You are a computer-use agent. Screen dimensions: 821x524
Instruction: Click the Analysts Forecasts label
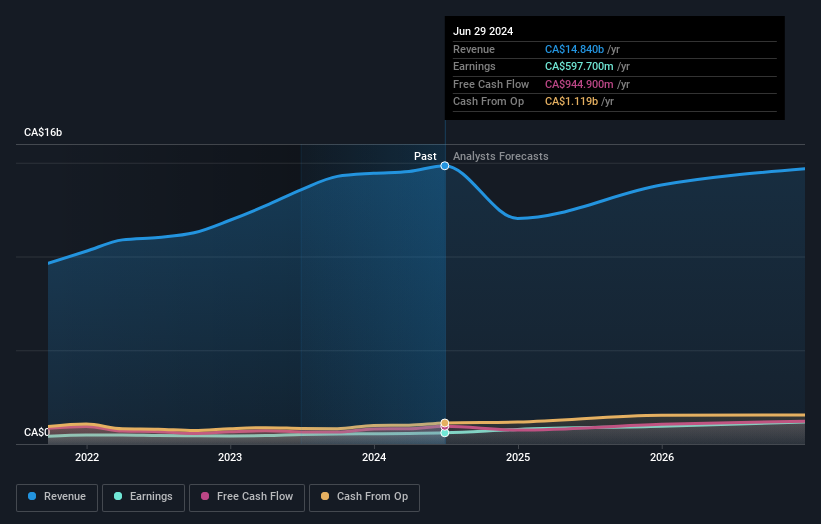point(501,156)
